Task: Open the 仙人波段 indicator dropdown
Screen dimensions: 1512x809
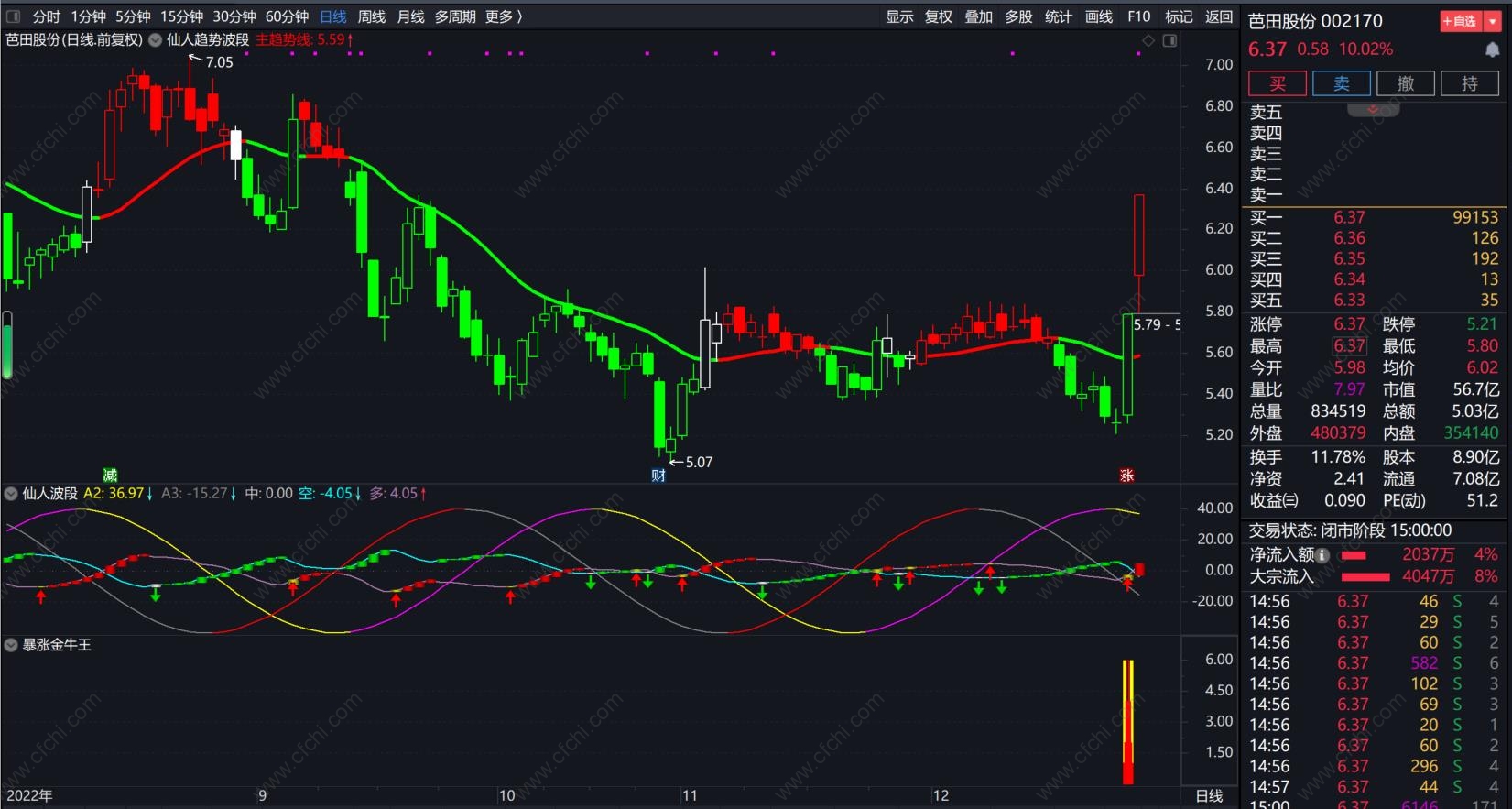Action: pyautogui.click(x=11, y=493)
